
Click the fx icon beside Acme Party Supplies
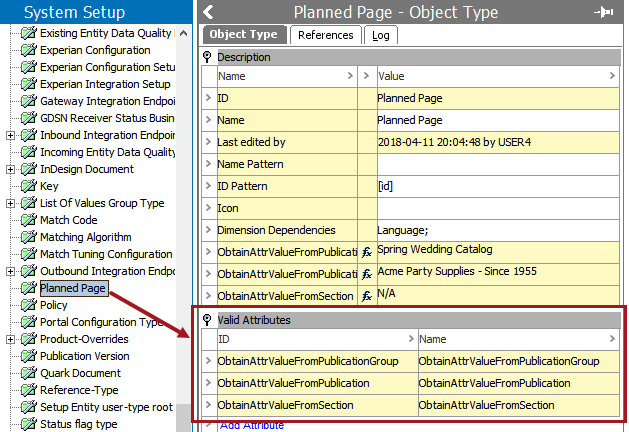367,274
